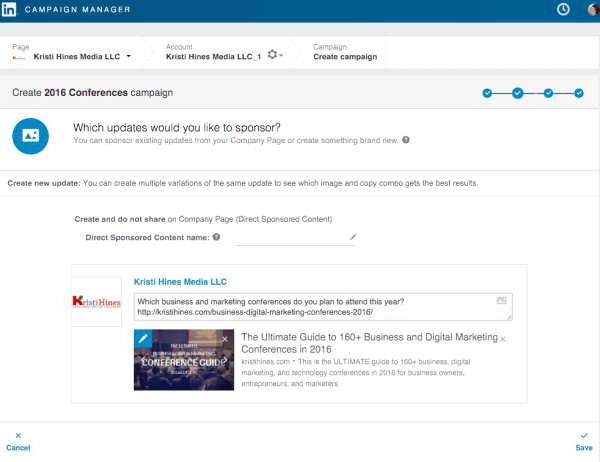The width and height of the screenshot is (600, 462).
Task: Click the image attach icon in update textbox
Action: [x=501, y=300]
